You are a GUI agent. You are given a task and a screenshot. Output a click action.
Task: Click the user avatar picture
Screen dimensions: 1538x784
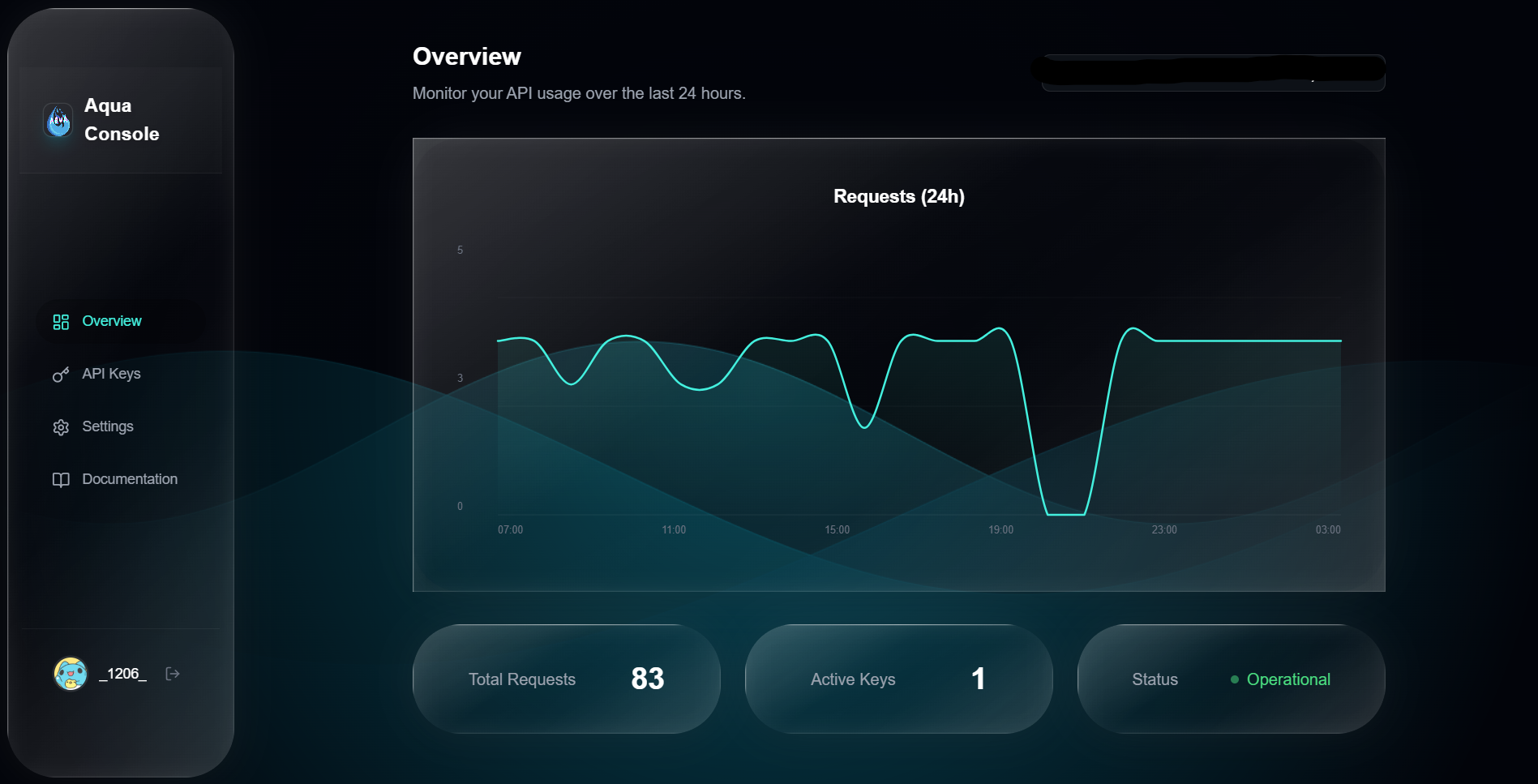click(x=71, y=674)
